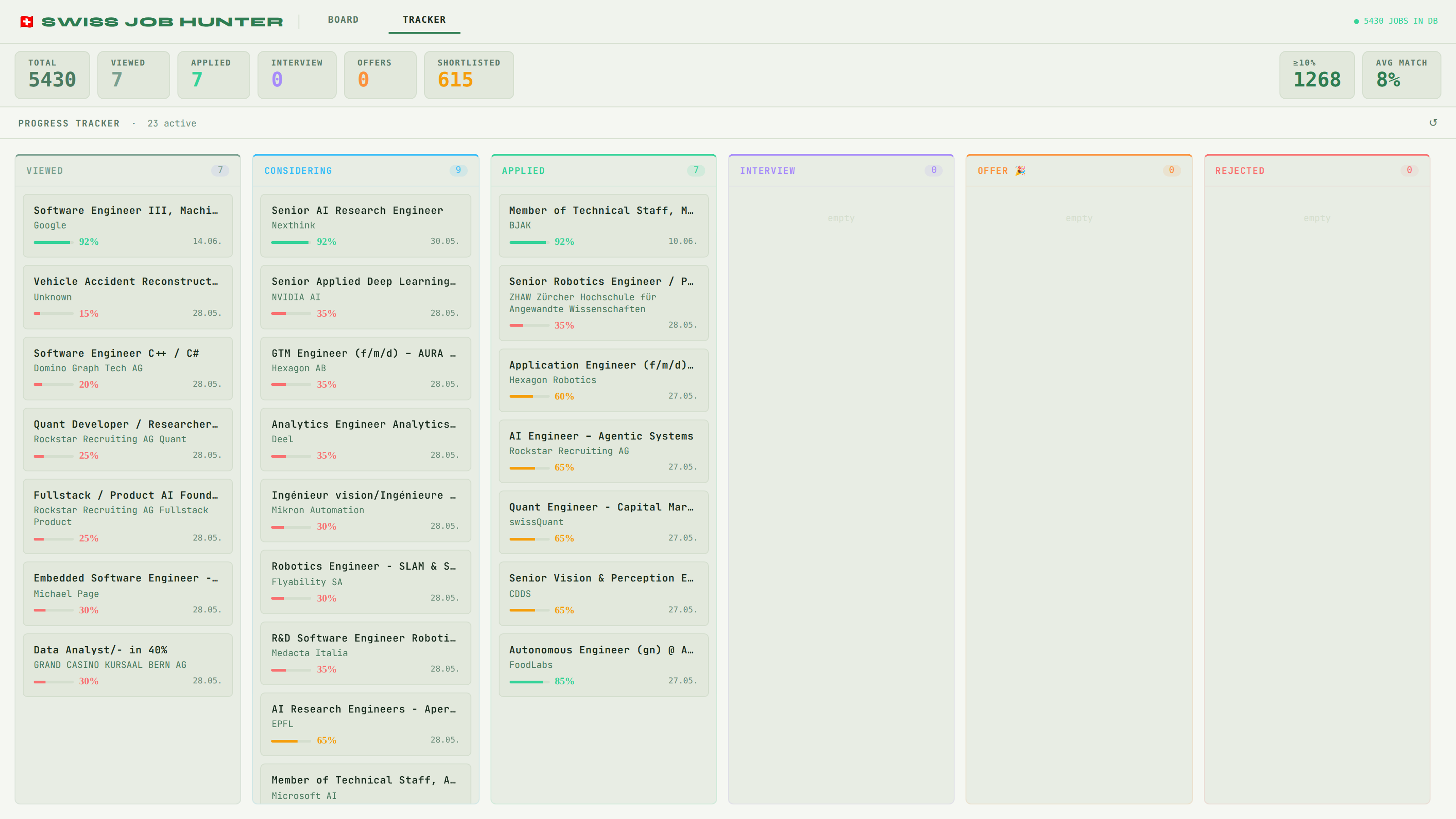Click the 60% match bar on Hexagon Robotics card

click(x=529, y=397)
